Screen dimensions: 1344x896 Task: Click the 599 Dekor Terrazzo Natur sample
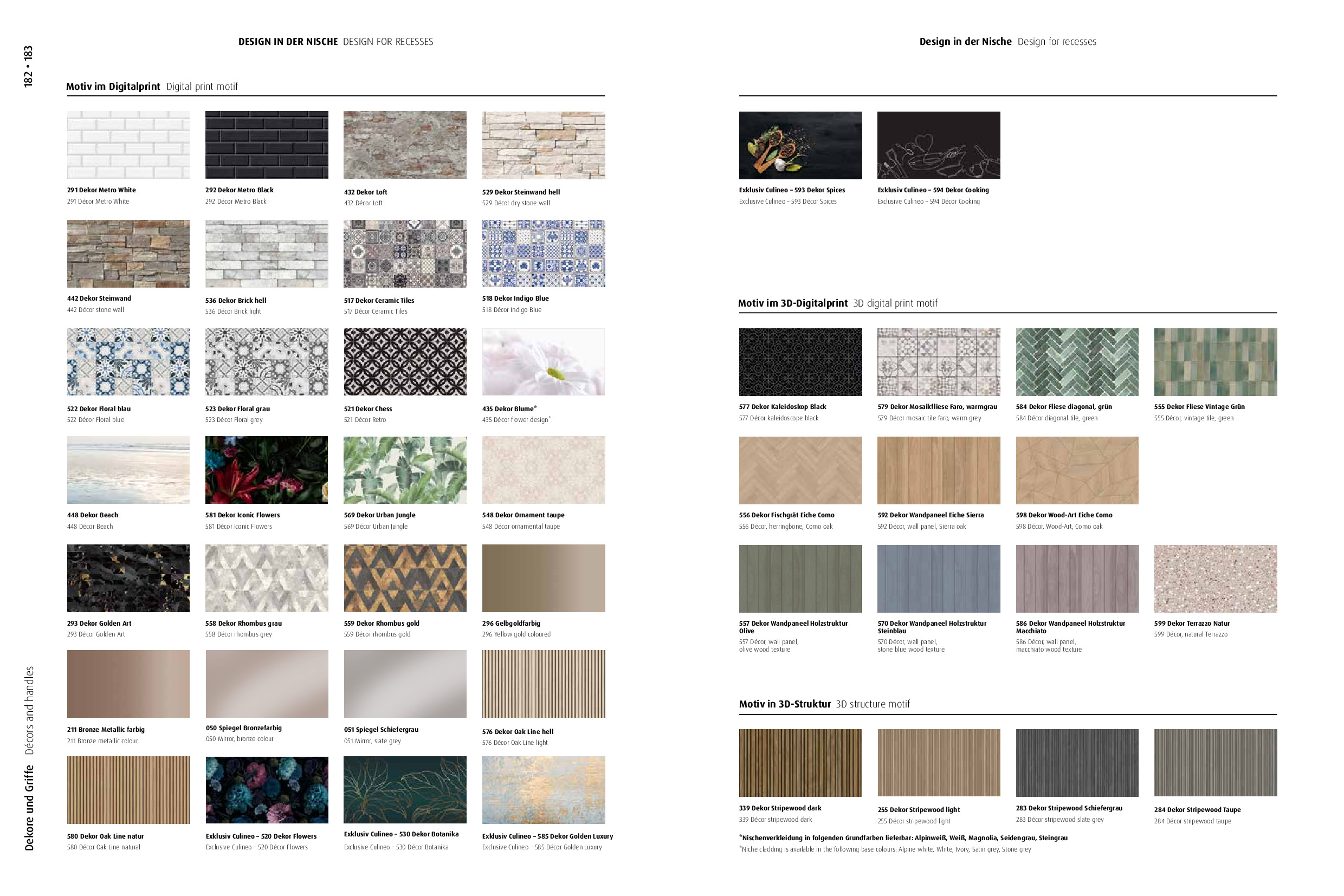tap(1215, 579)
